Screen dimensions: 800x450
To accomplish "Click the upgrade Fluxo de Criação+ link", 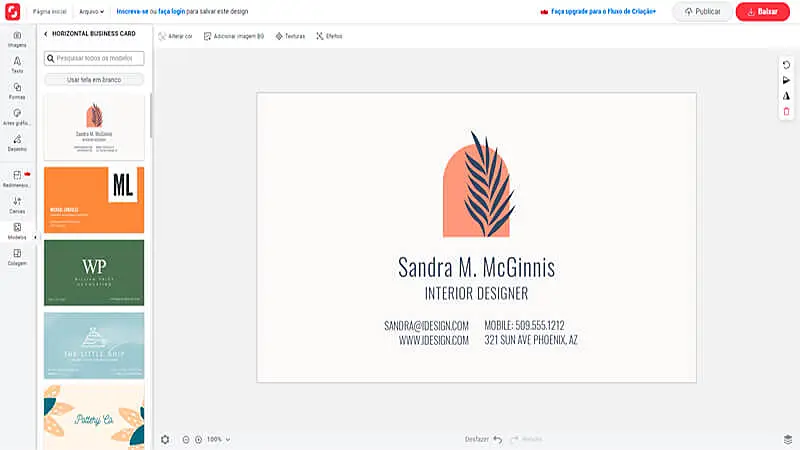I will [598, 11].
